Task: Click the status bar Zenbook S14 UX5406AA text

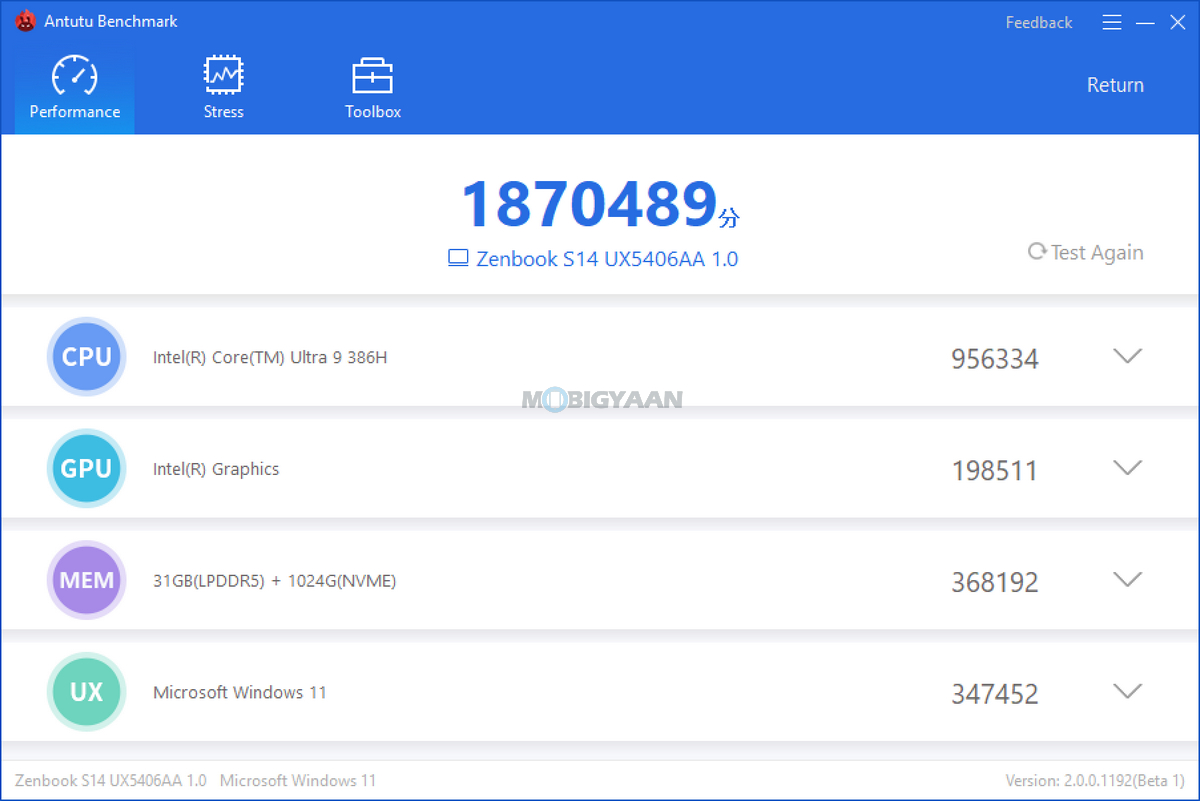Action: (x=111, y=780)
